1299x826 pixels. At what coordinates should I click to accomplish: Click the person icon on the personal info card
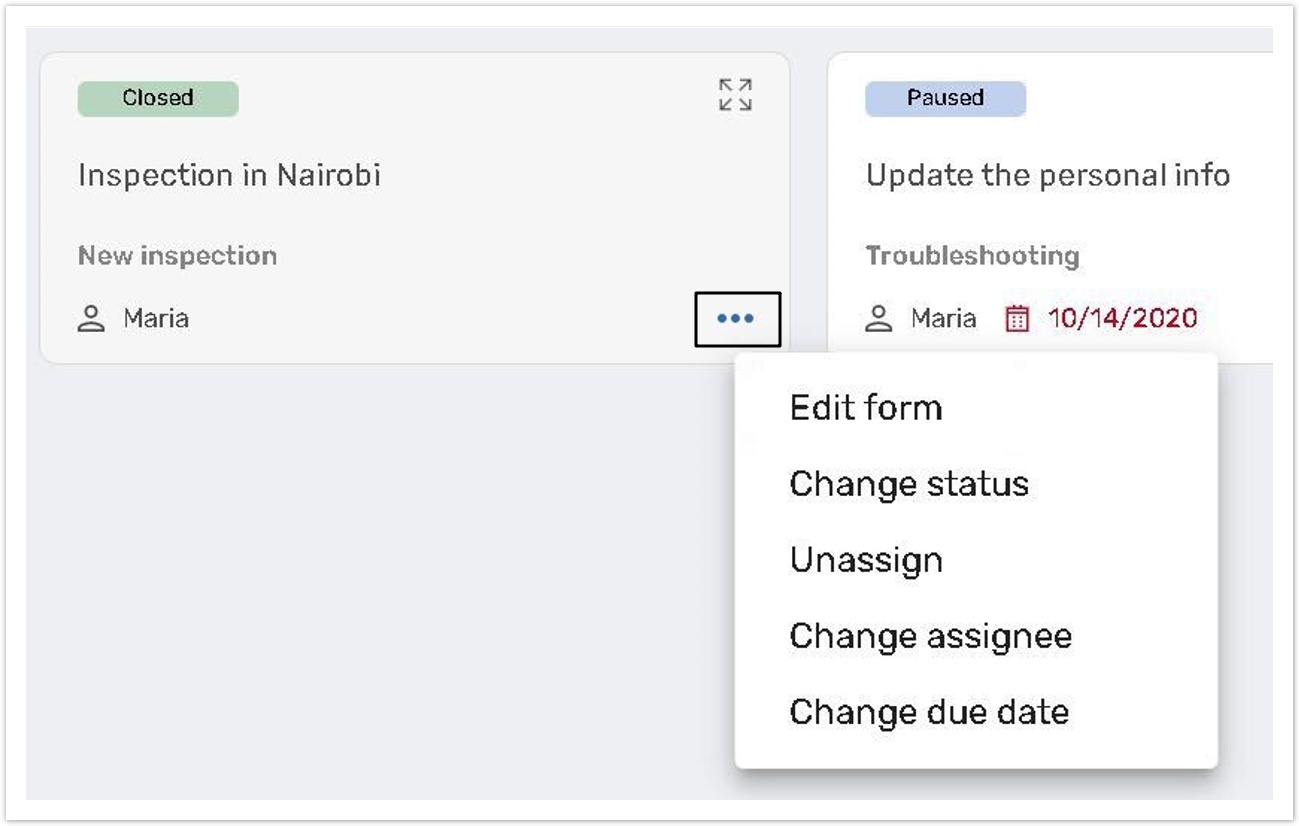coord(879,319)
